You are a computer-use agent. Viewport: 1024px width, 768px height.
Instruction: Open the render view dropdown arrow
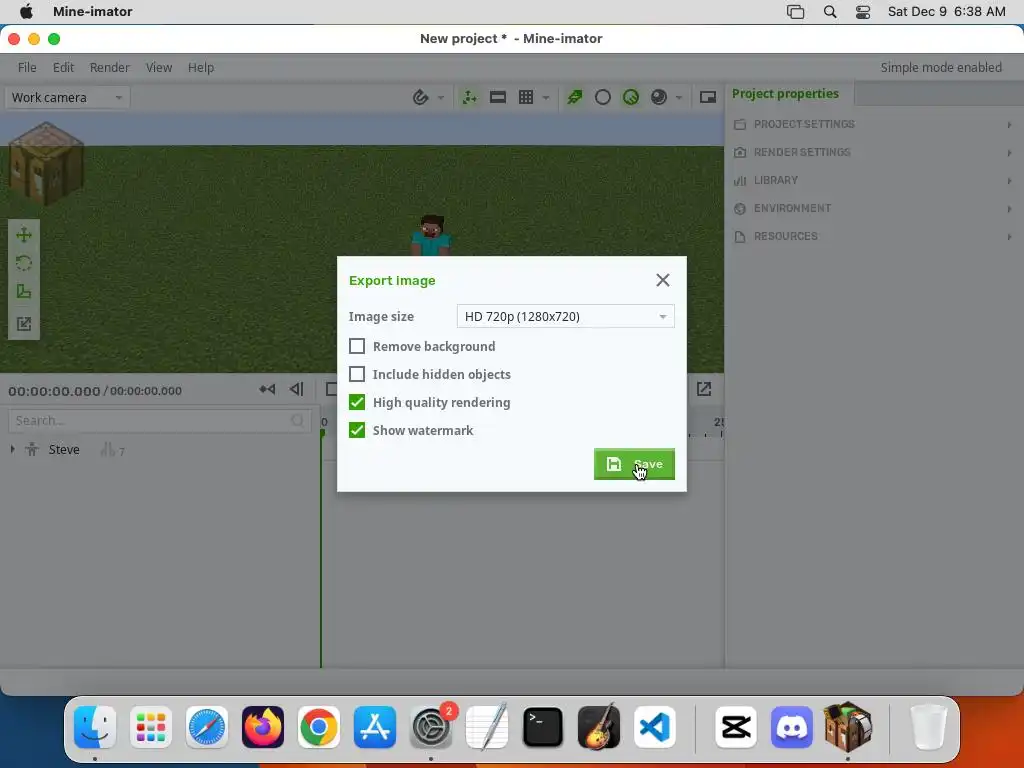[679, 98]
